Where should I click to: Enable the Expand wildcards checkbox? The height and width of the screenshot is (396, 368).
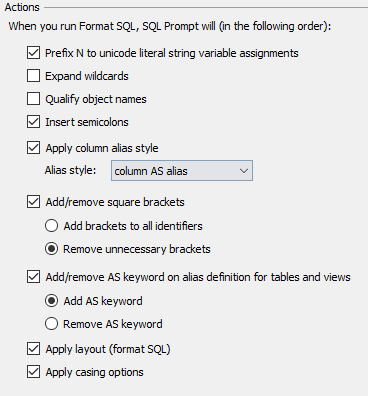click(x=33, y=76)
